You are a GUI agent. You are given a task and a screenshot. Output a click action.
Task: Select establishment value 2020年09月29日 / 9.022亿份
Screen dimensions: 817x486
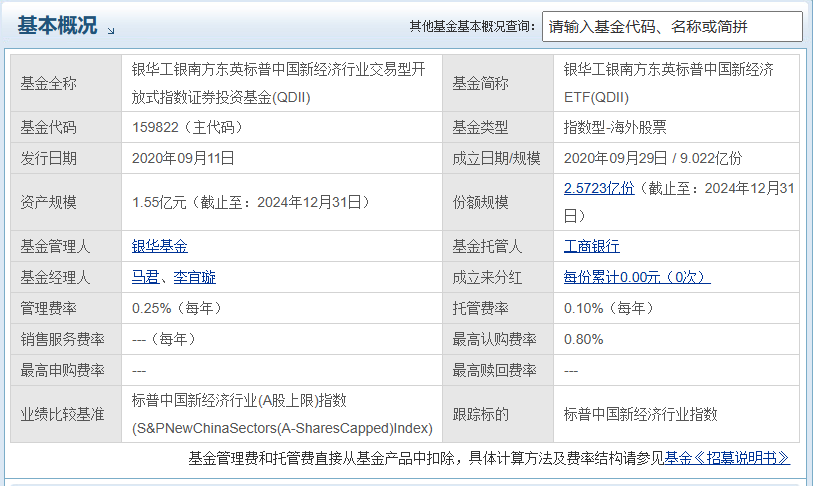[x=653, y=158]
